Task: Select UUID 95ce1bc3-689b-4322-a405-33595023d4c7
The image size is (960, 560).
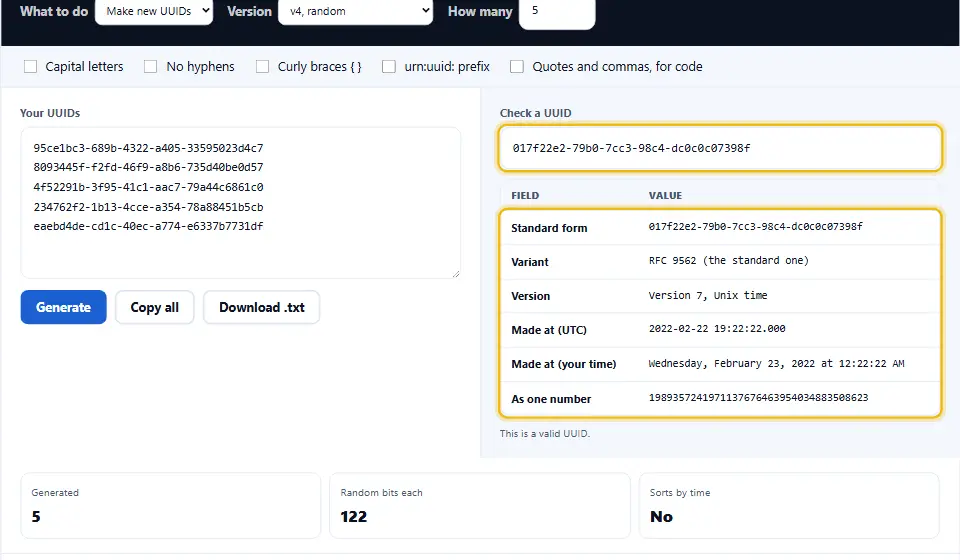Action: [x=148, y=148]
